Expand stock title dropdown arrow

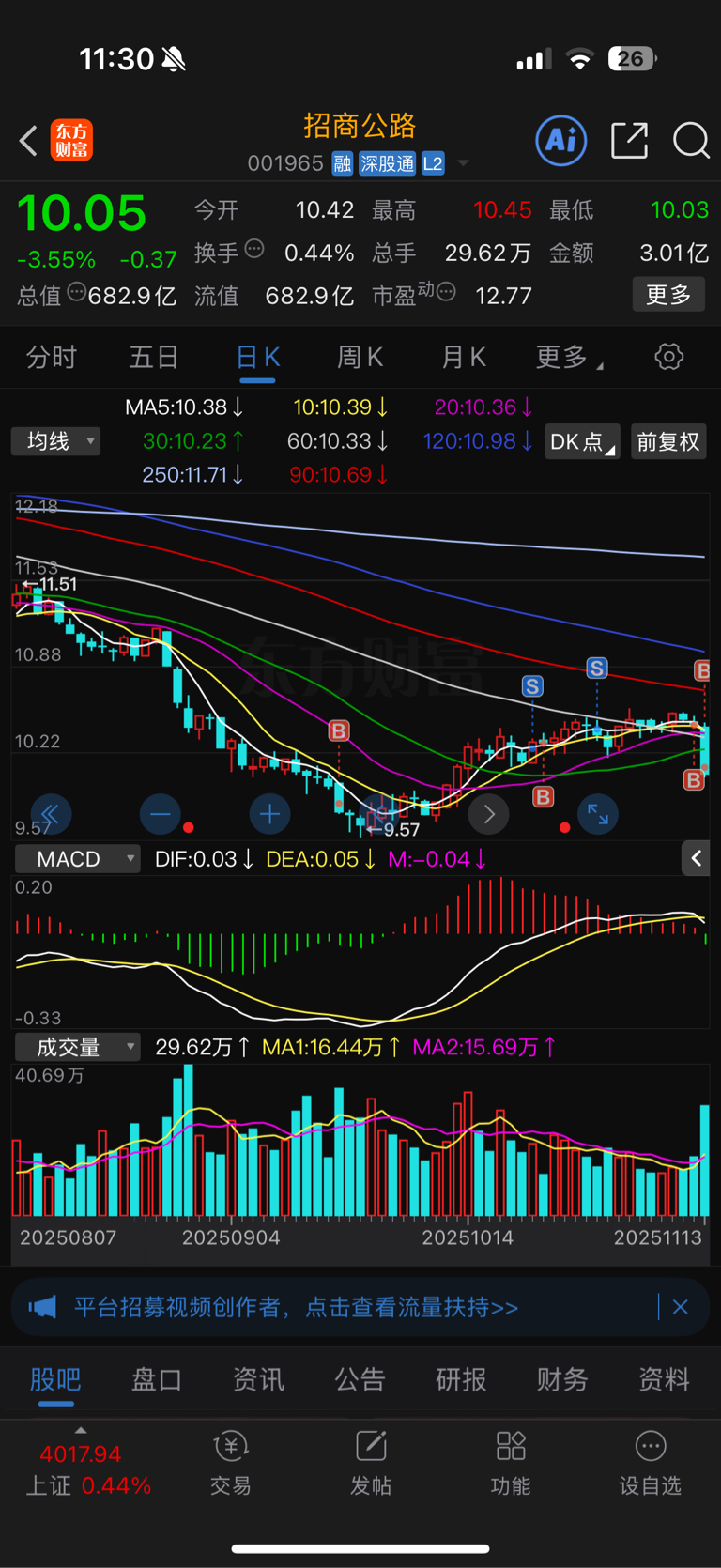[463, 164]
